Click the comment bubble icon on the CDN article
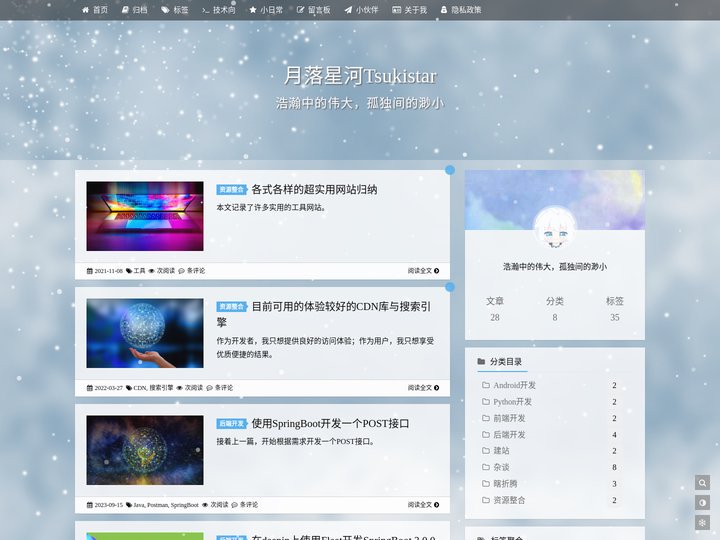The image size is (720, 540). click(209, 388)
